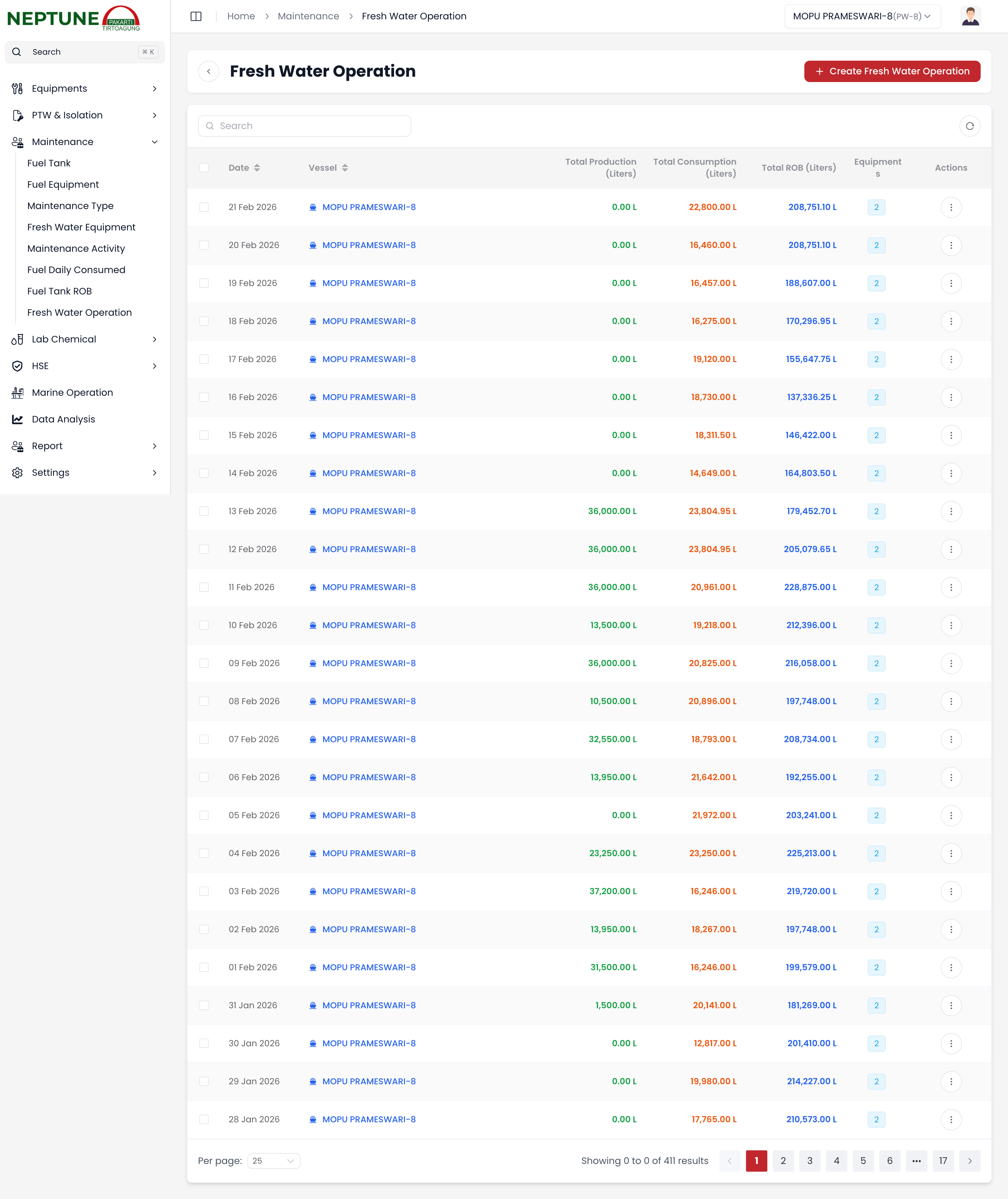Click equipment count badge for 19 Feb 2026
This screenshot has height=1199, width=1008.
click(876, 283)
